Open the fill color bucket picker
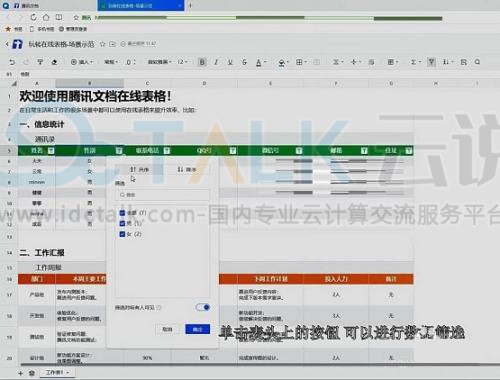Screen dimensions: 500x380 [x=283, y=62]
